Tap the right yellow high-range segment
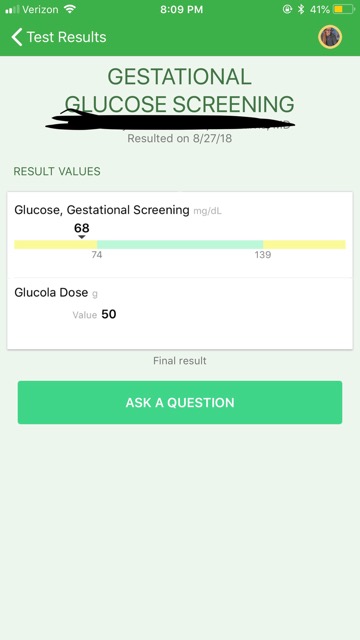360x640 pixels. [304, 244]
